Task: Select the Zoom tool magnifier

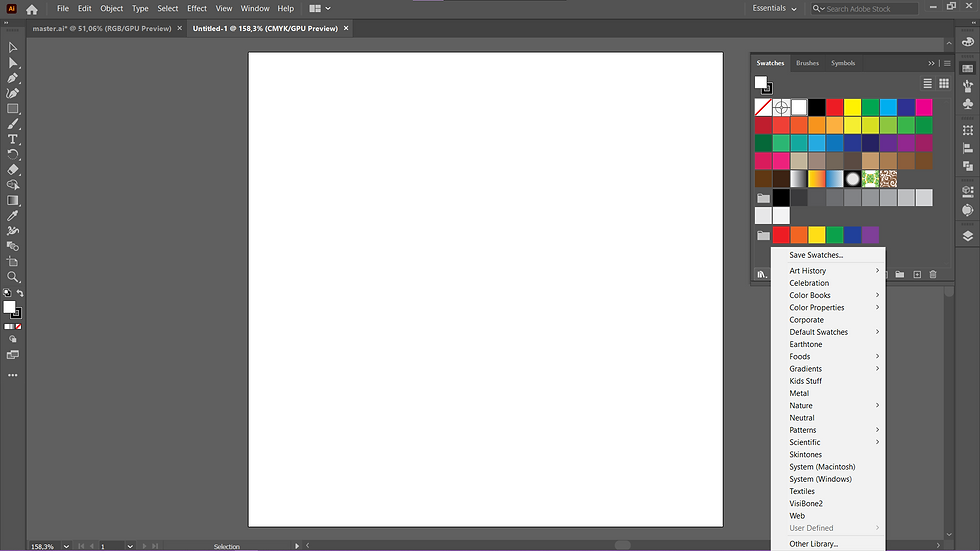Action: pyautogui.click(x=12, y=277)
